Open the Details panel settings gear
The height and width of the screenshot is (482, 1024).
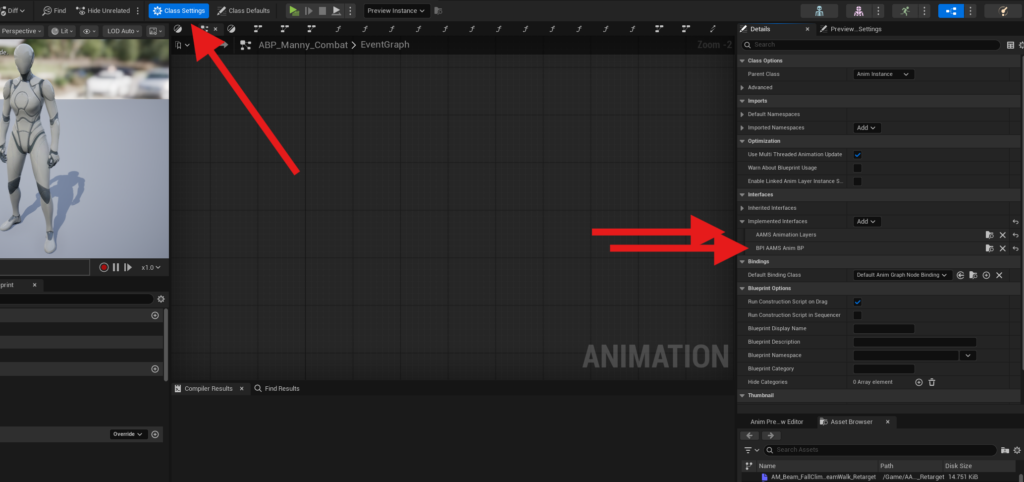(x=1011, y=45)
